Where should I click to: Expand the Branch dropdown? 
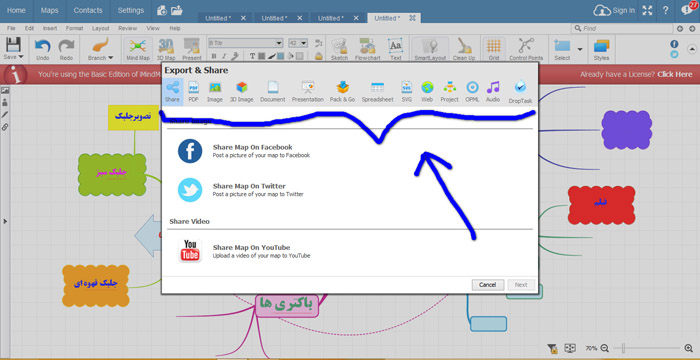click(111, 58)
